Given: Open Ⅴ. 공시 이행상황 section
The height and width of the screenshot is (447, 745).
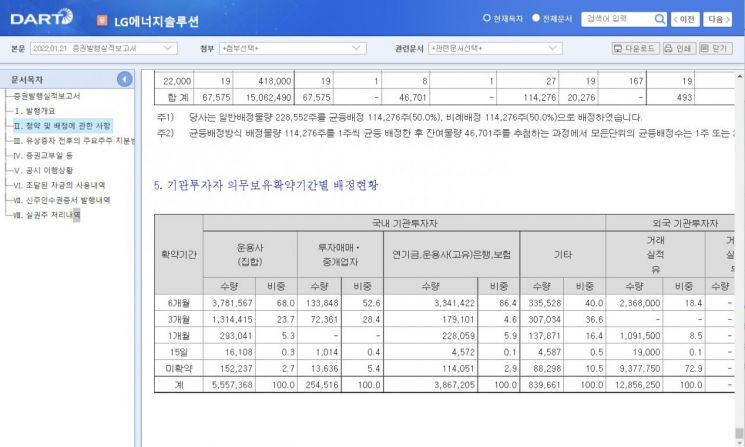Looking at the screenshot, I should point(43,170).
